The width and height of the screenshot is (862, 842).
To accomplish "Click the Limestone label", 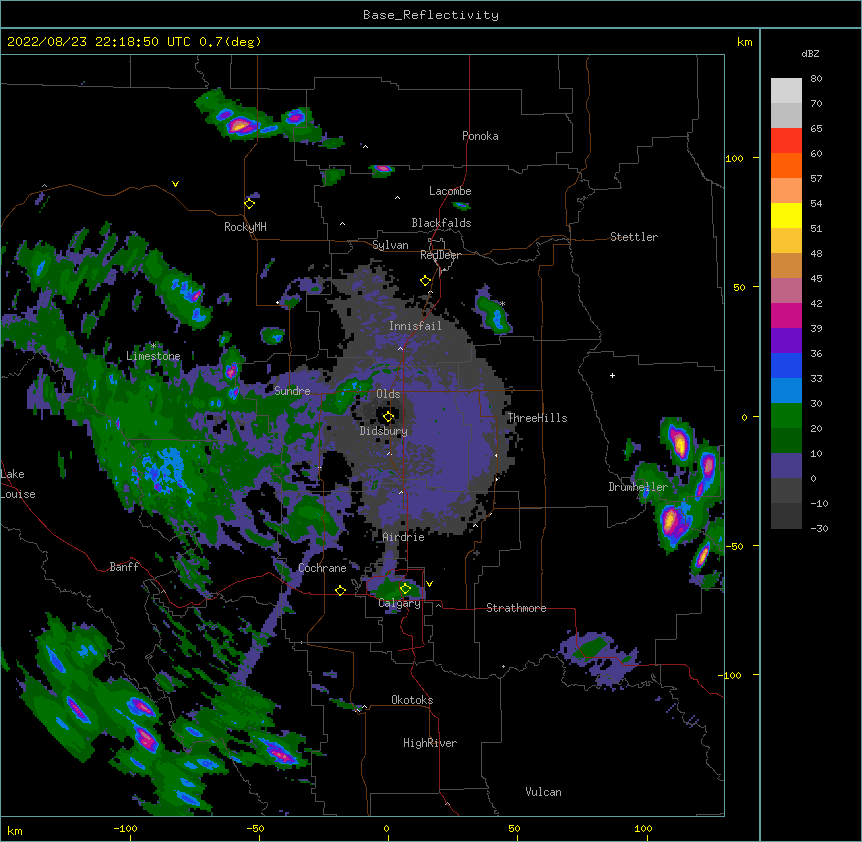I will (x=153, y=356).
